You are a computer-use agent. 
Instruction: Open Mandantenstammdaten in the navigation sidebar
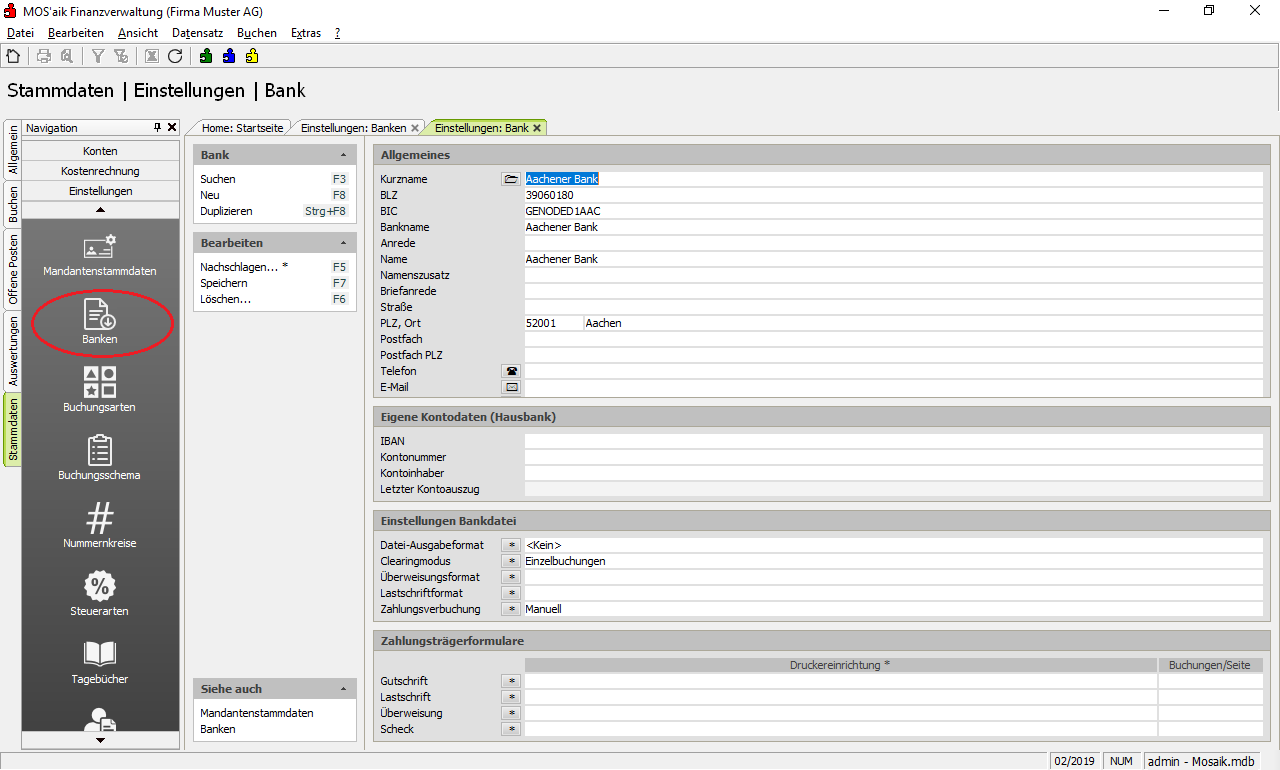pyautogui.click(x=99, y=255)
